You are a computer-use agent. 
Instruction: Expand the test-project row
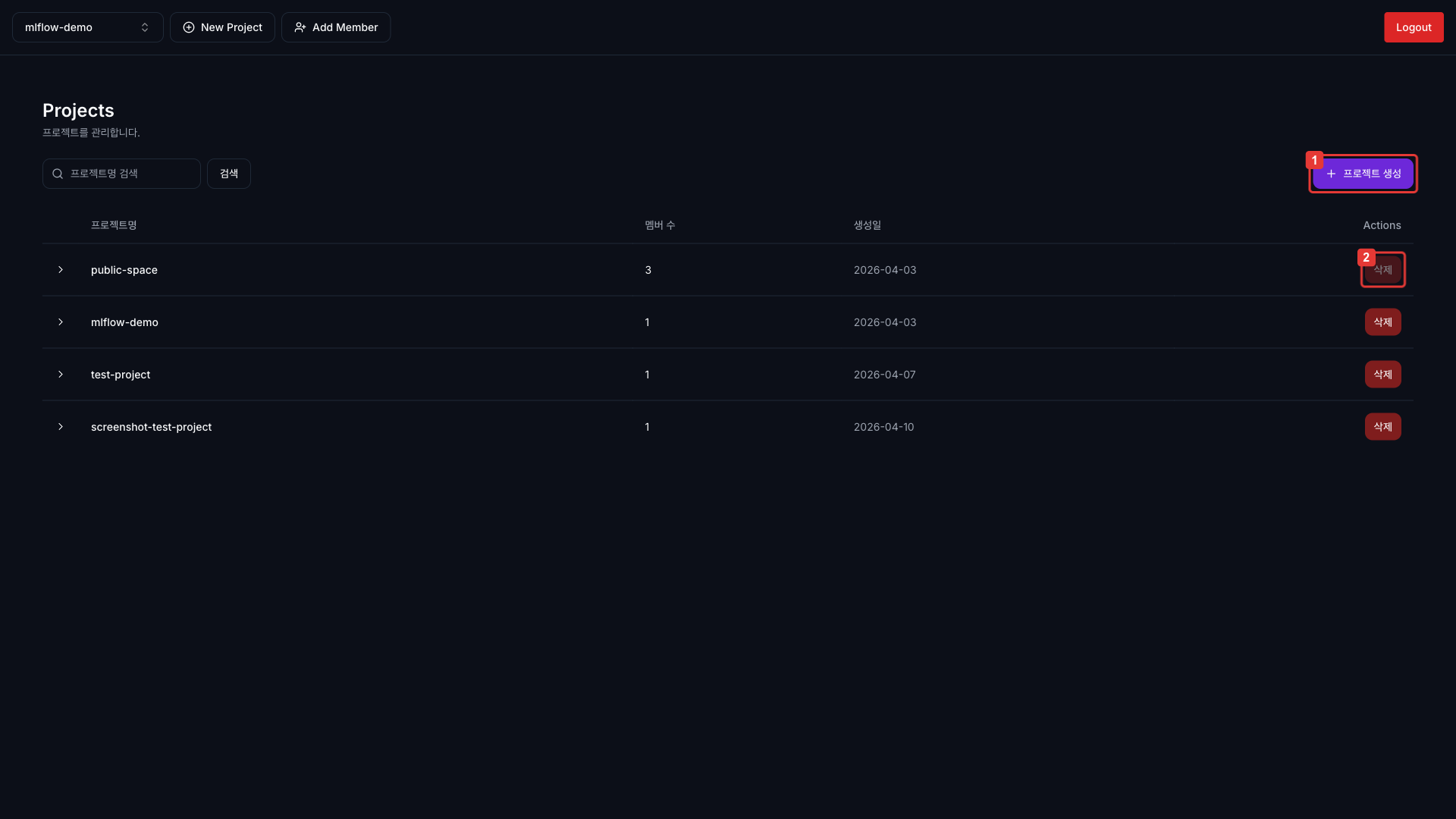(x=61, y=375)
